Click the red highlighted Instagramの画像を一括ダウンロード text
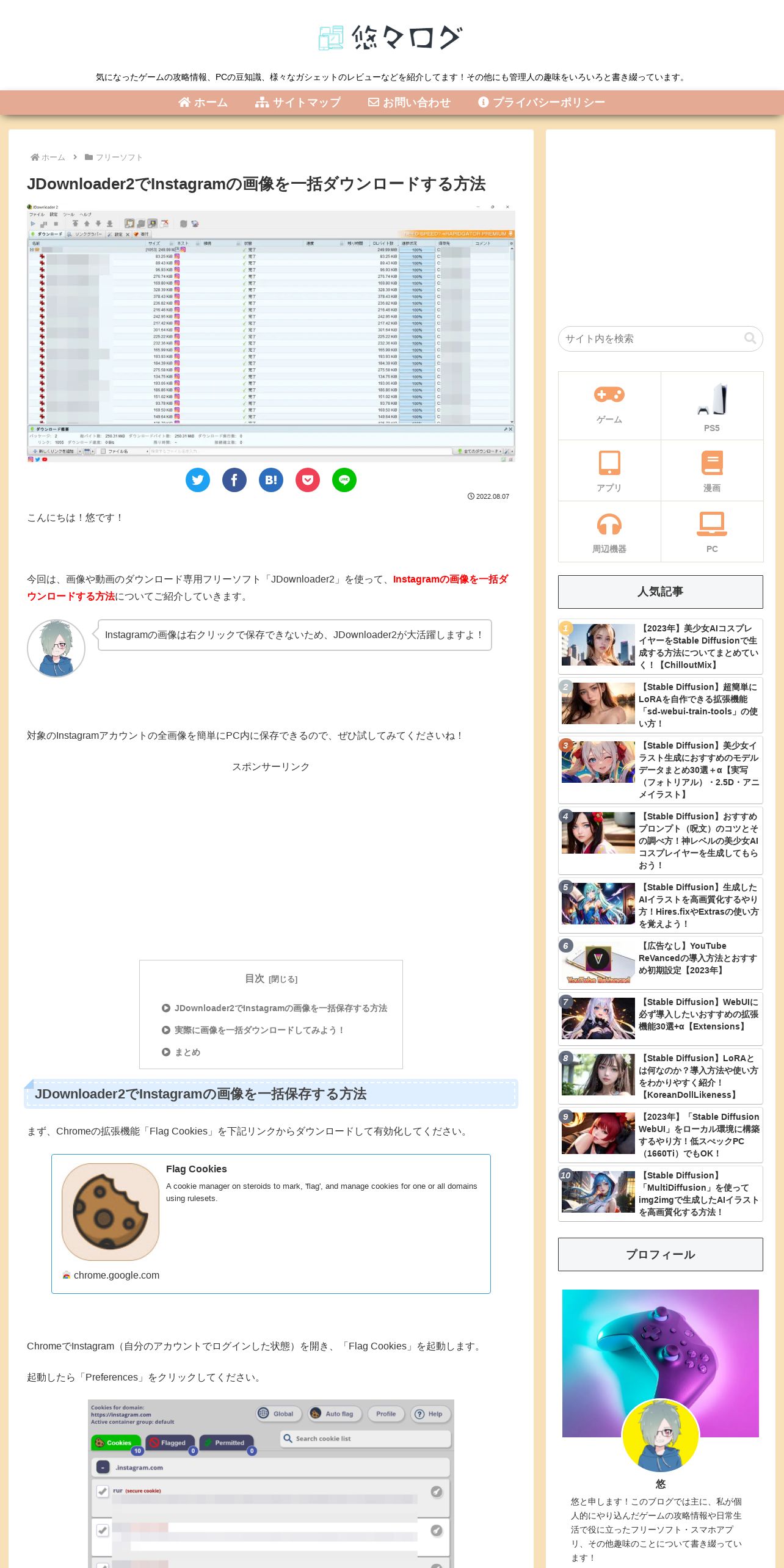Screen dimensions: 784x1568 pos(267,587)
